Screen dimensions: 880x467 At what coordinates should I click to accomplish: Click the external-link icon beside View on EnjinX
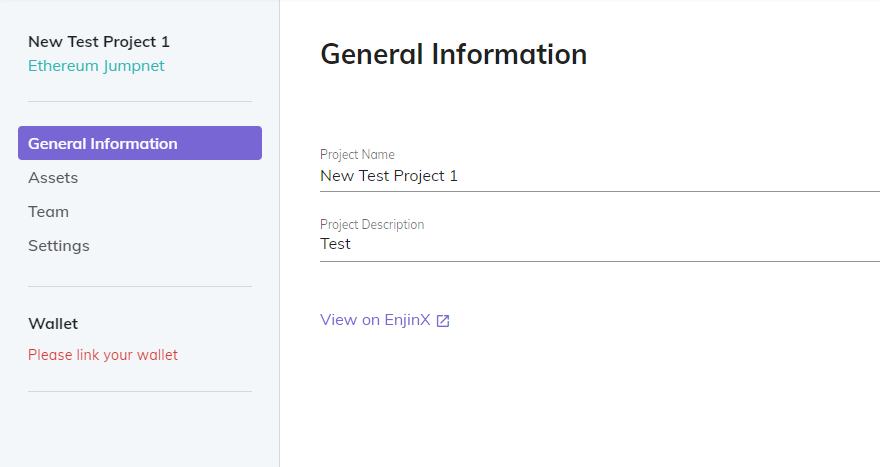(x=443, y=321)
